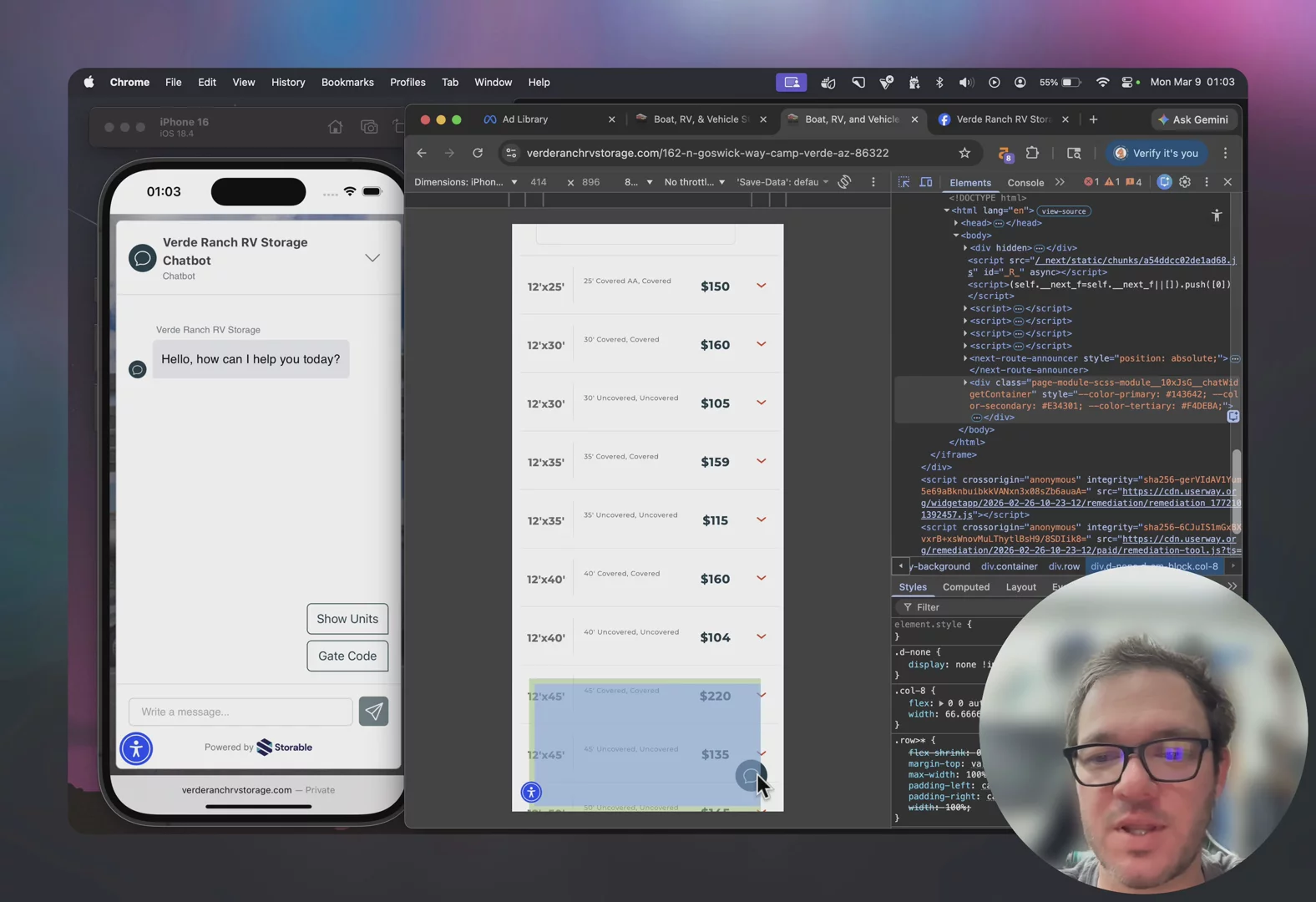This screenshot has height=902, width=1316.
Task: Click the volume icon in menu bar
Action: point(966,82)
